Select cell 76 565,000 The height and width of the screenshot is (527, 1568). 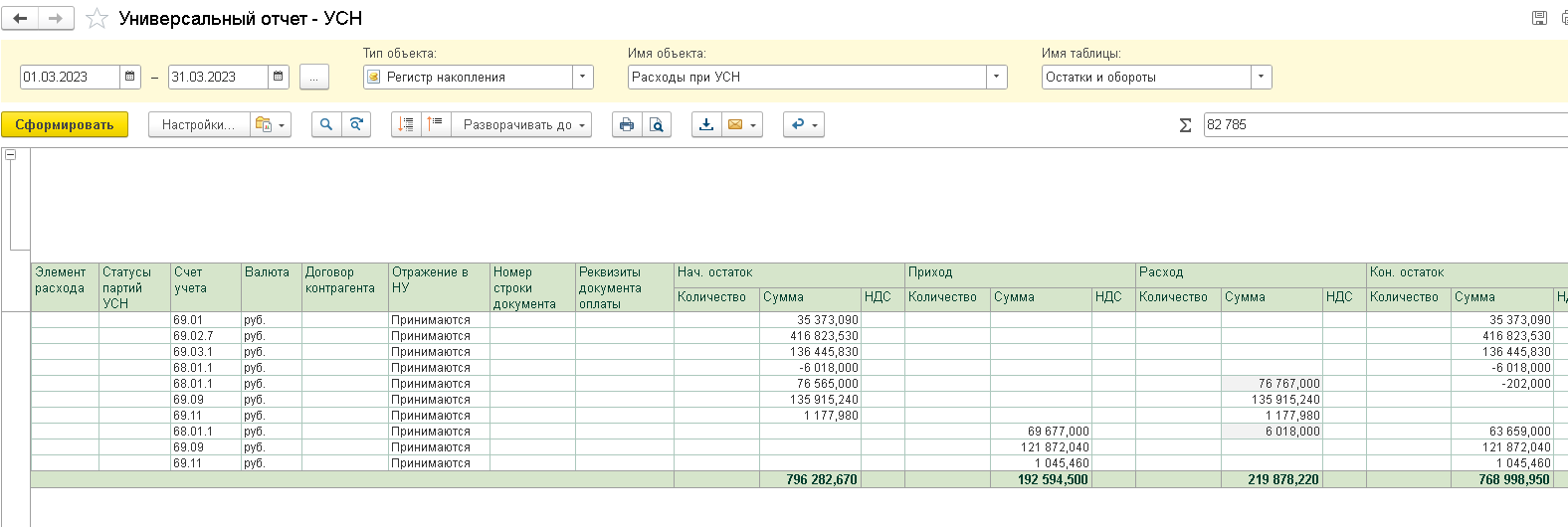coord(810,384)
